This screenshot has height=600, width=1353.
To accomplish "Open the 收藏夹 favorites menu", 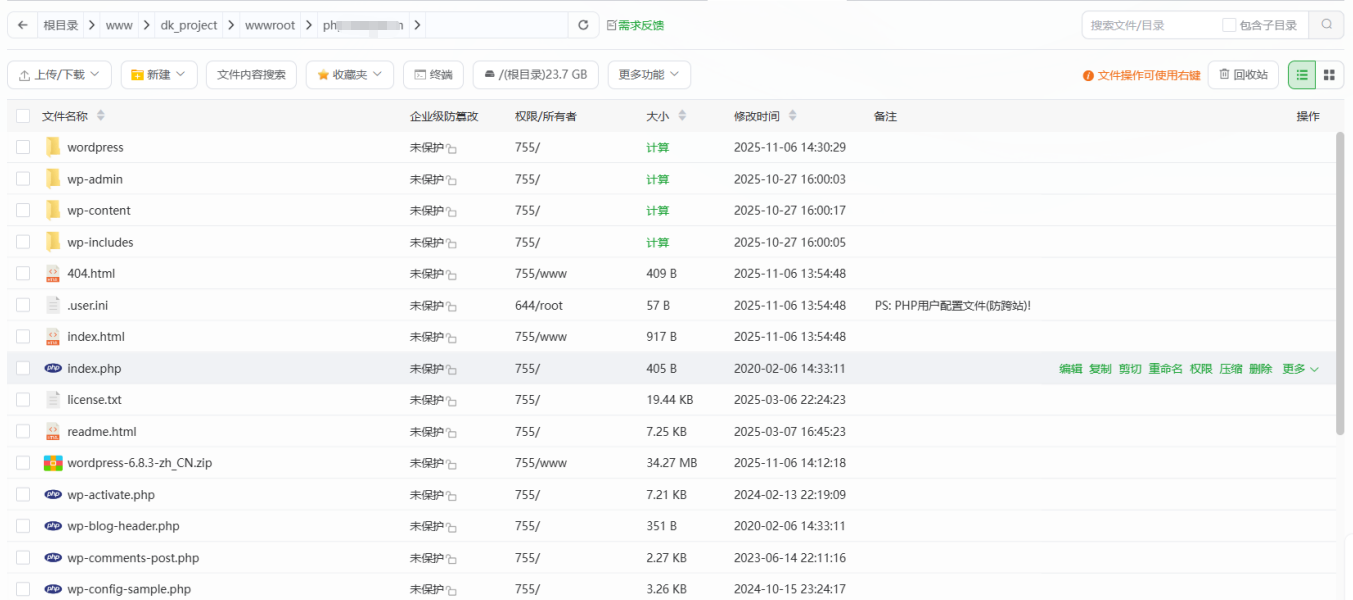I will 349,74.
